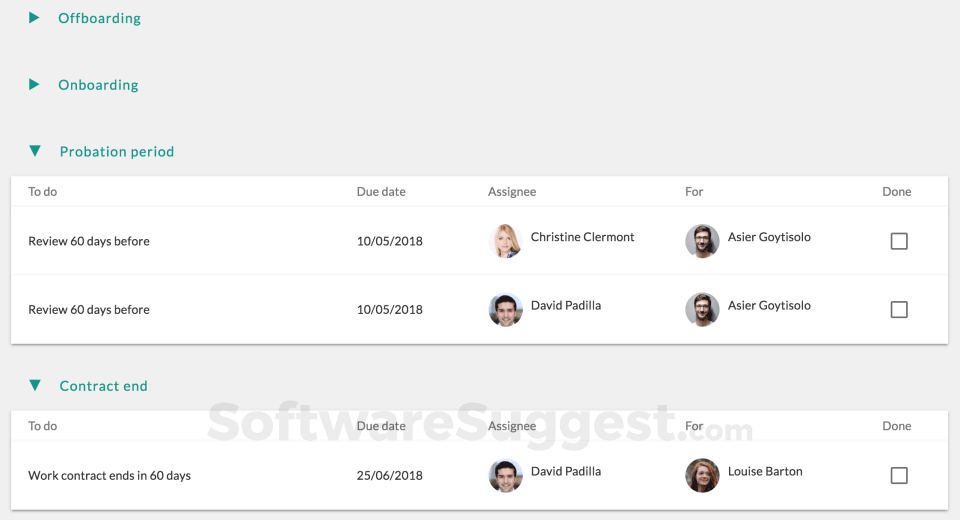Collapse the Contract end section arrow
Screen dimensions: 960x520
(x=35, y=386)
